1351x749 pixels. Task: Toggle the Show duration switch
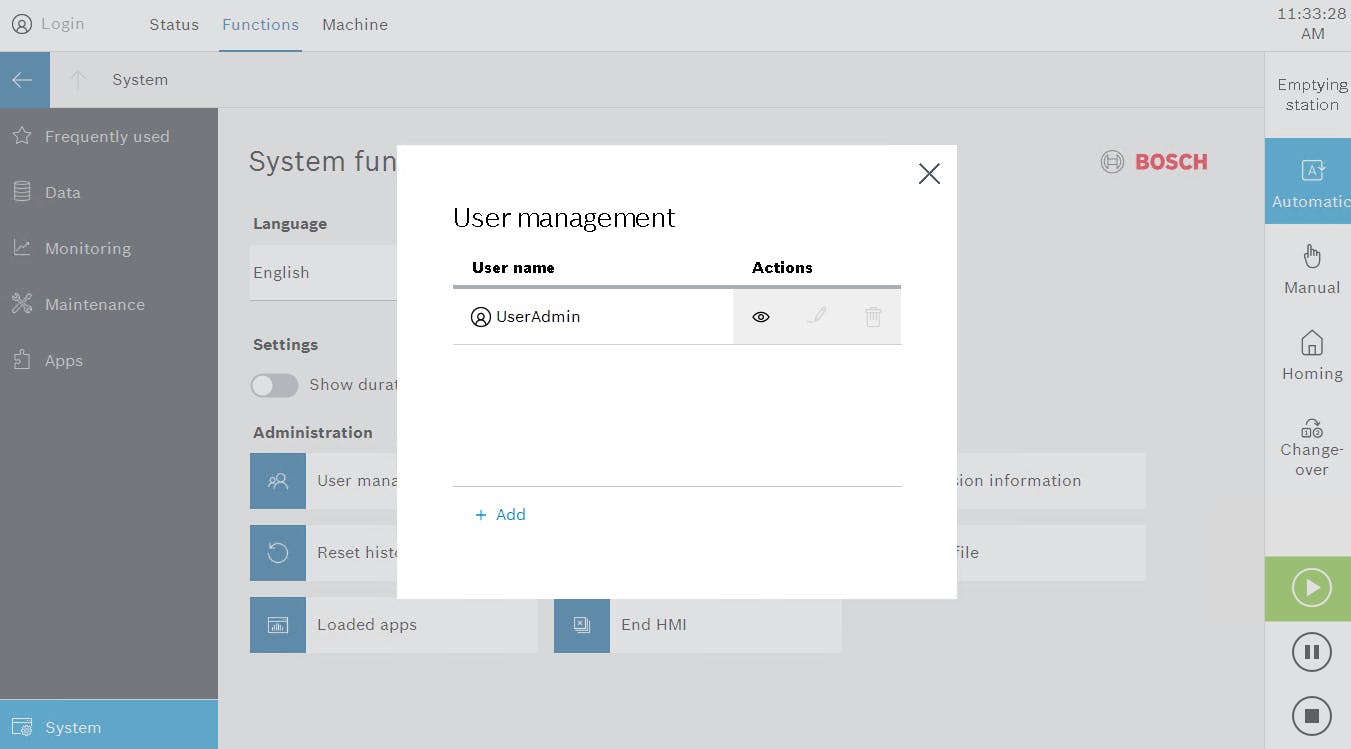click(274, 385)
